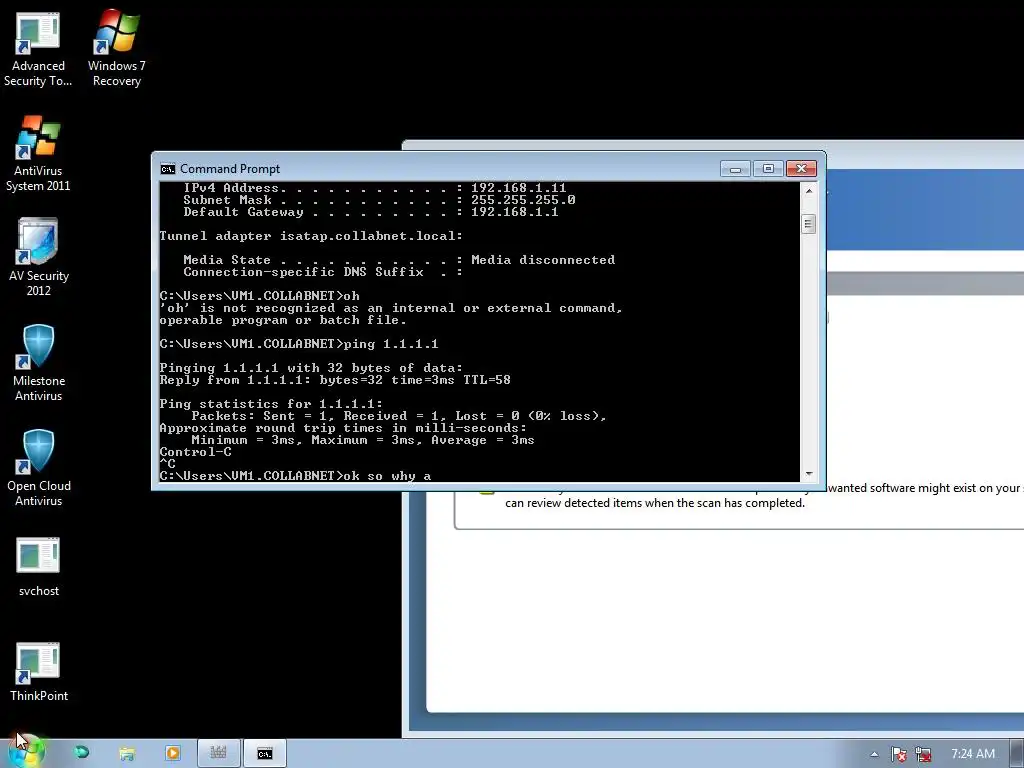Open Command Prompt title bar system icon
This screenshot has height=768, width=1024.
point(168,168)
